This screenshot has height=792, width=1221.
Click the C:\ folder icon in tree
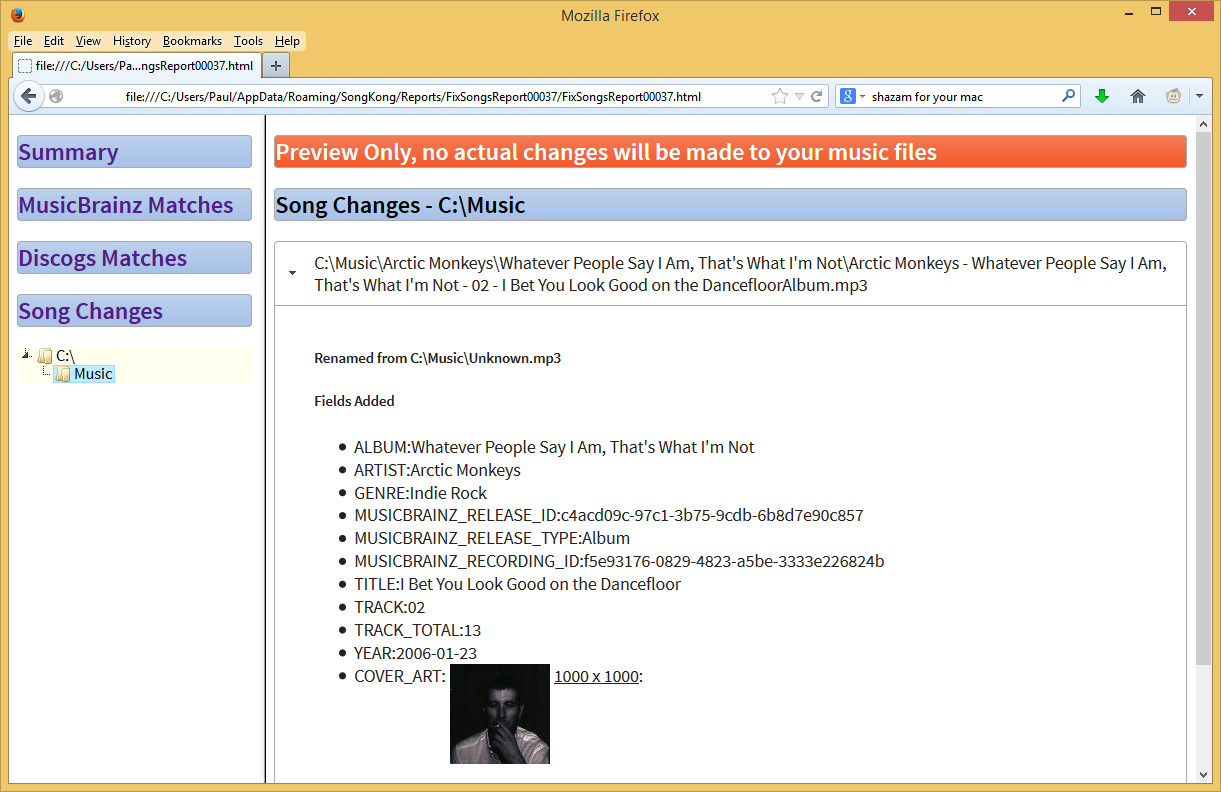[x=45, y=356]
